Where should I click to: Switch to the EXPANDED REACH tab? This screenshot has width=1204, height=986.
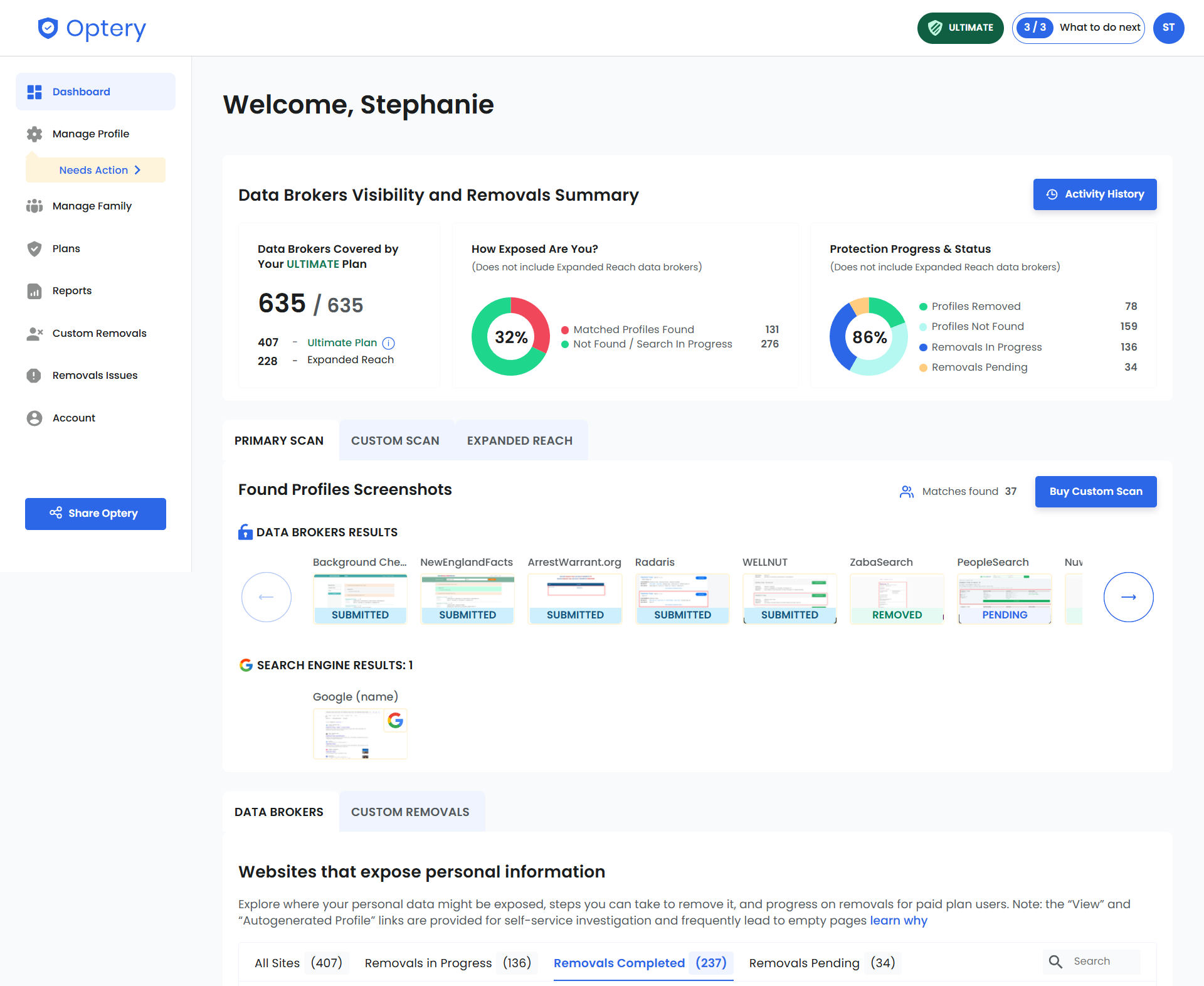[521, 440]
